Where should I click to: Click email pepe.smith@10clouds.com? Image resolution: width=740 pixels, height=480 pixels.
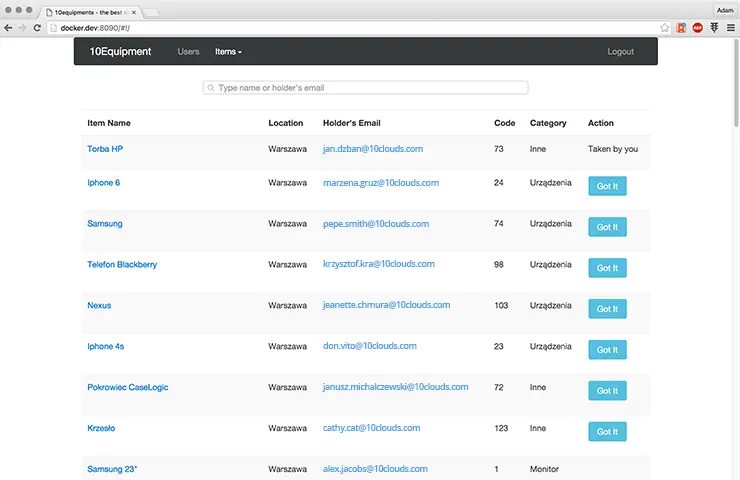coord(375,224)
